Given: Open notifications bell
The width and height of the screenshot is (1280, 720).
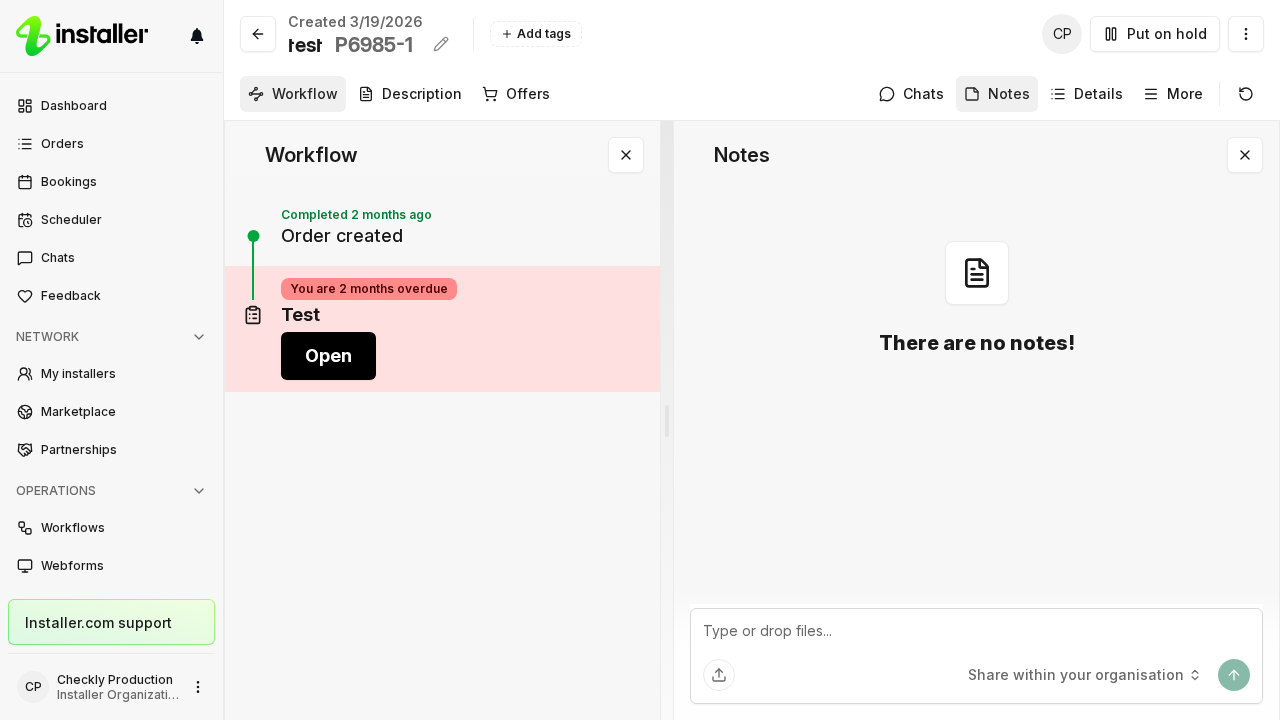Looking at the screenshot, I should (x=197, y=36).
